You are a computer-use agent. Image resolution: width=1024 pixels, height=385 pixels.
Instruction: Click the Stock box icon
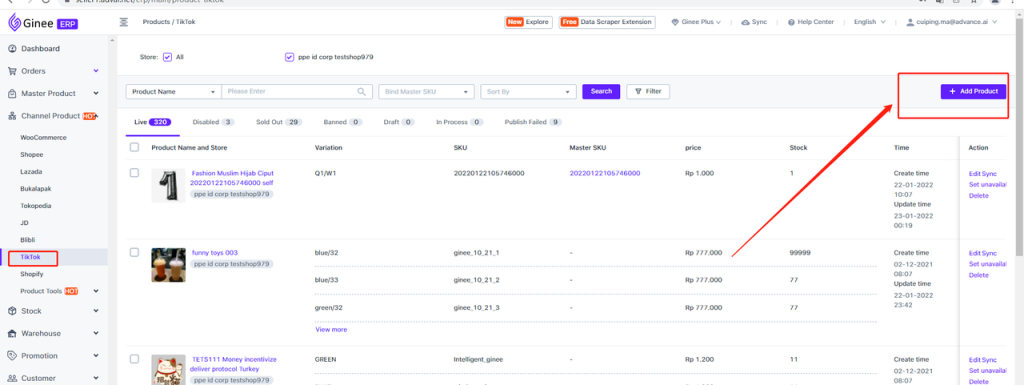(12, 311)
